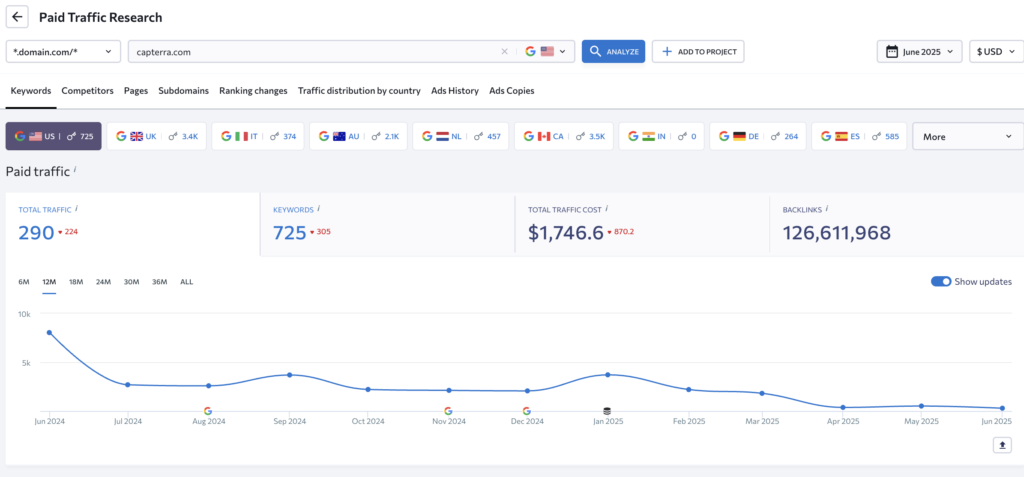Switch to the Ads Copies tab
Image resolution: width=1024 pixels, height=477 pixels.
pos(511,91)
